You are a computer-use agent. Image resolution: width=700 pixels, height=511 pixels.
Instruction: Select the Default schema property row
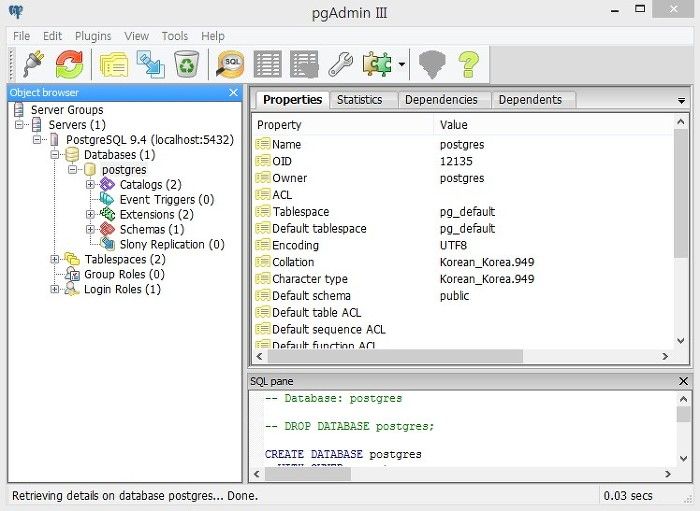point(463,296)
